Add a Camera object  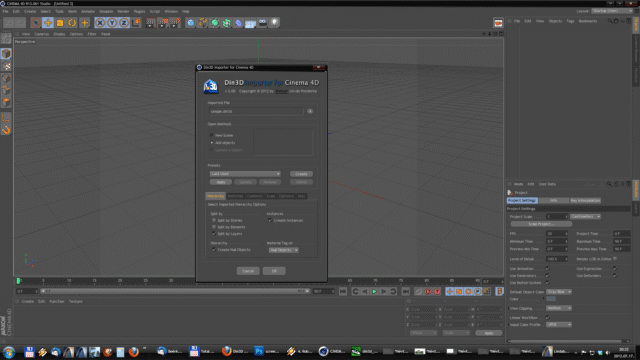coord(262,23)
